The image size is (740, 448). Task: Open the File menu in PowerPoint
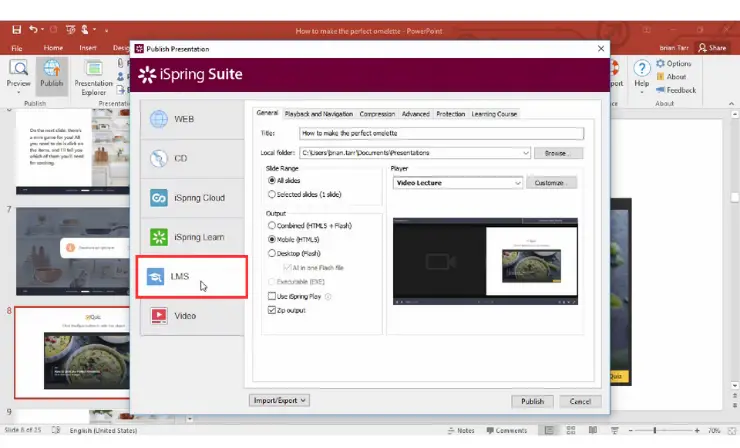[17, 48]
